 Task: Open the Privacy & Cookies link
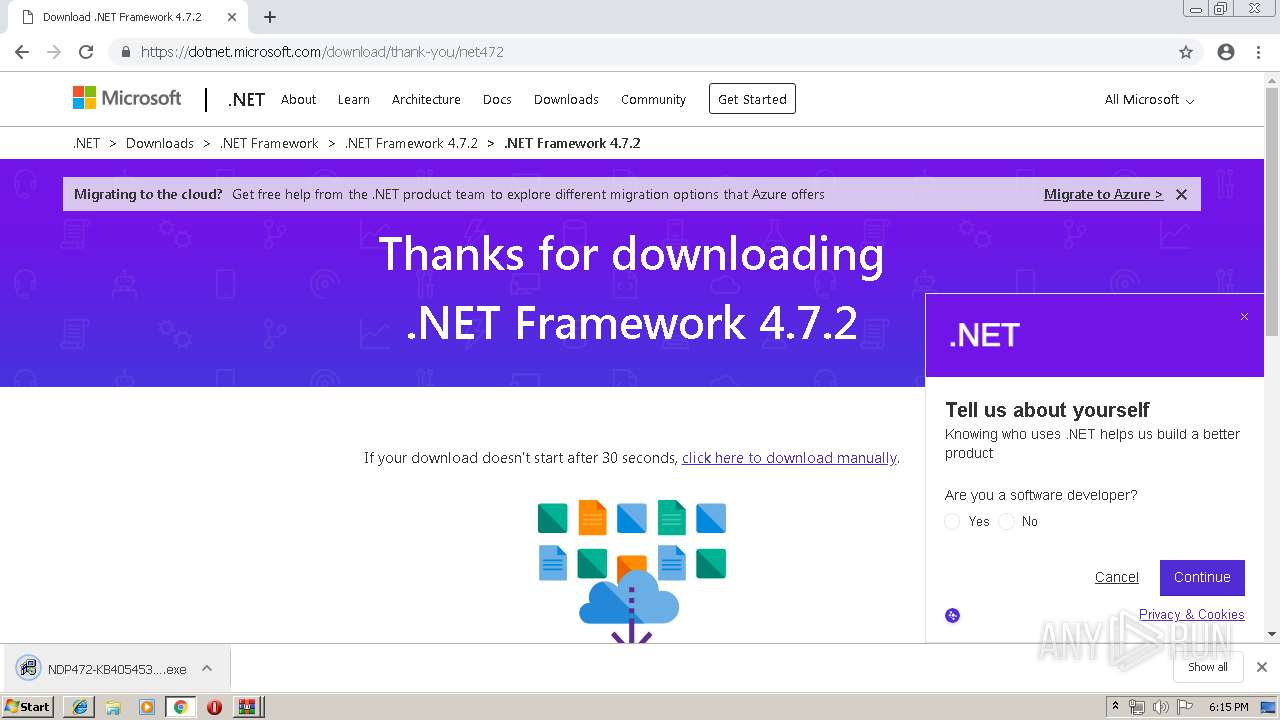click(1191, 614)
